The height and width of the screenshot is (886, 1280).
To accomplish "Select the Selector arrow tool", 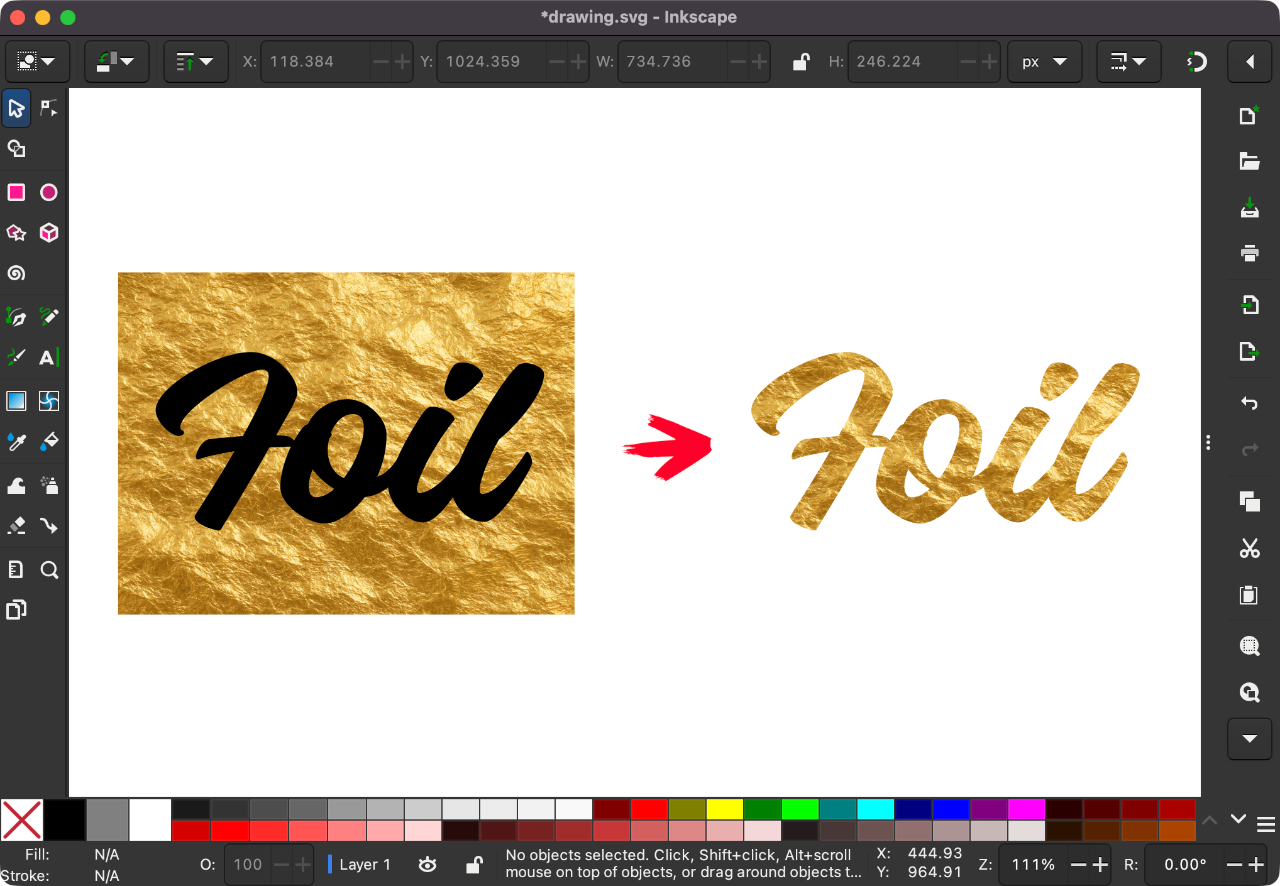I will click(16, 108).
